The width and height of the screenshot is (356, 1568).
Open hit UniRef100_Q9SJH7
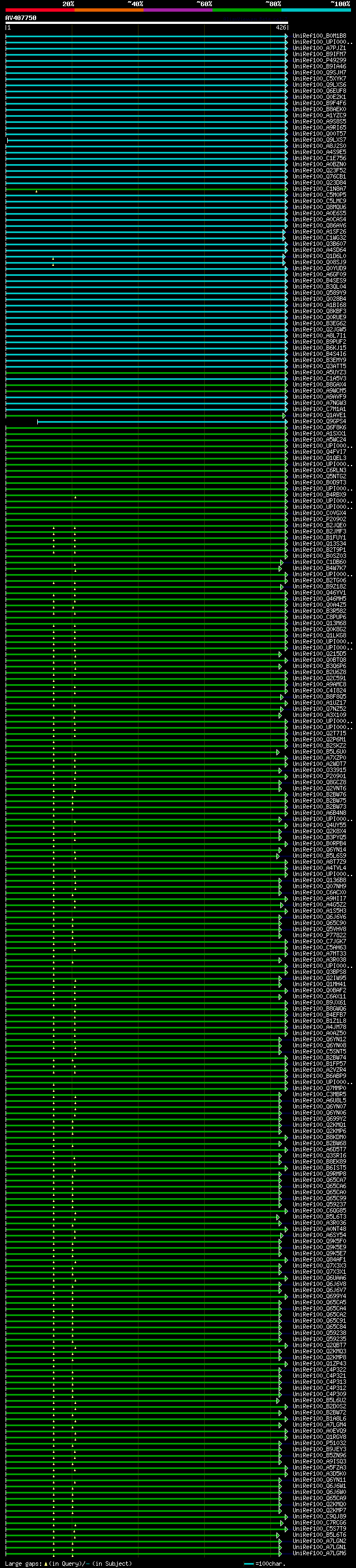point(319,72)
